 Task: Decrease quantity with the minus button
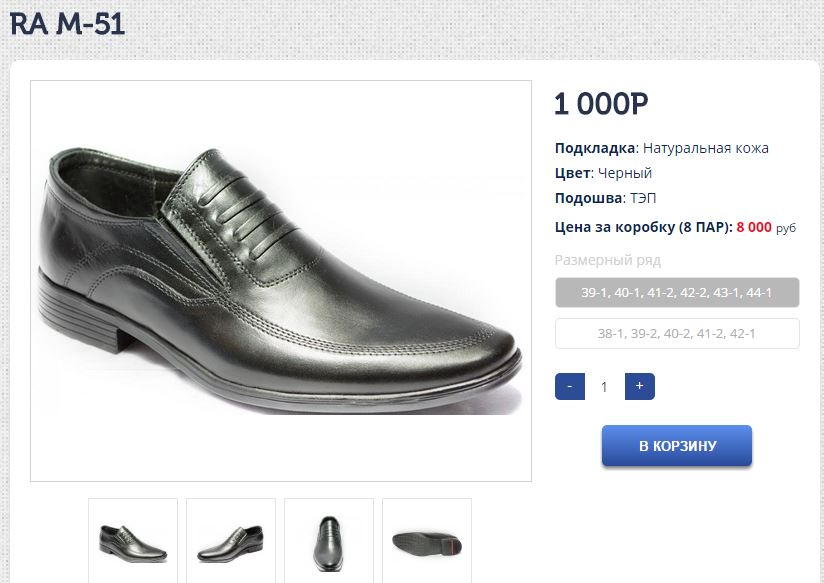569,386
